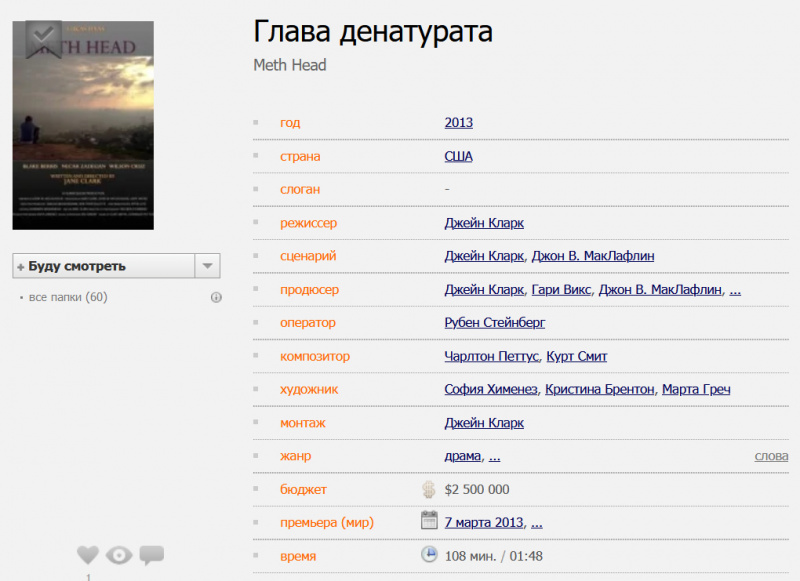This screenshot has width=800, height=581.
Task: Toggle the watched checkmark on the poster
Action: point(42,38)
